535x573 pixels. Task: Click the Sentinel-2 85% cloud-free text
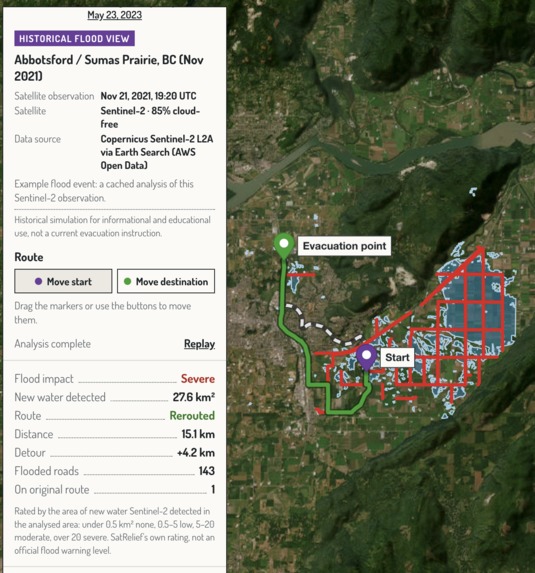(150, 117)
